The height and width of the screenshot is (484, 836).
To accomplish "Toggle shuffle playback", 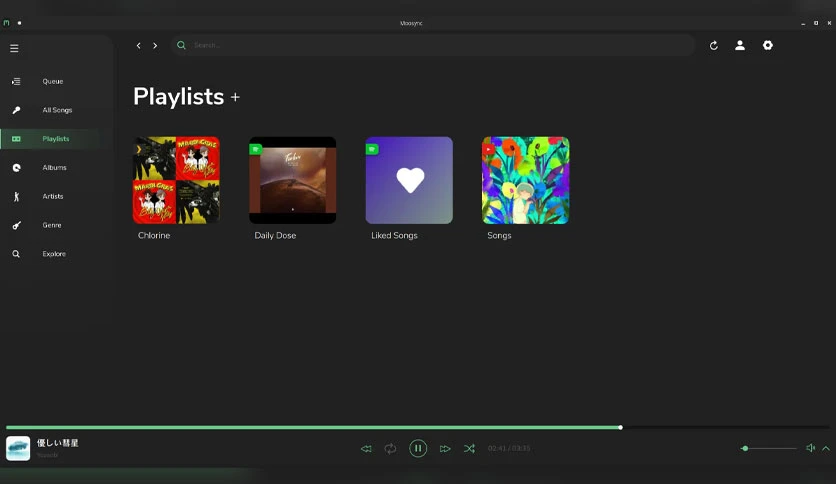I will 469,449.
